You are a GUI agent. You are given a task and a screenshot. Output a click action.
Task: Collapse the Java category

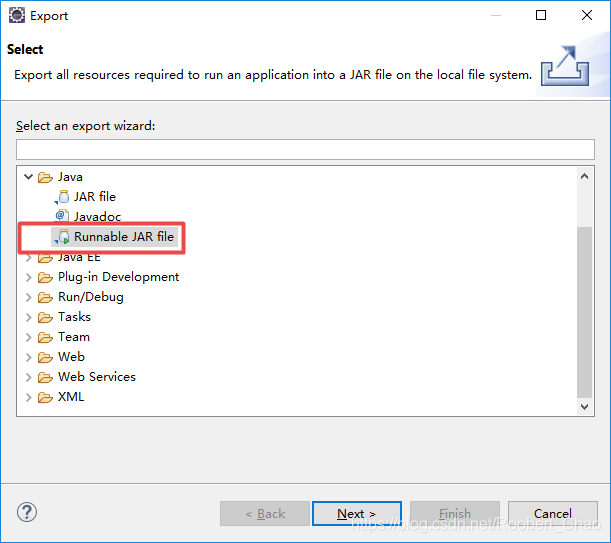tap(28, 177)
